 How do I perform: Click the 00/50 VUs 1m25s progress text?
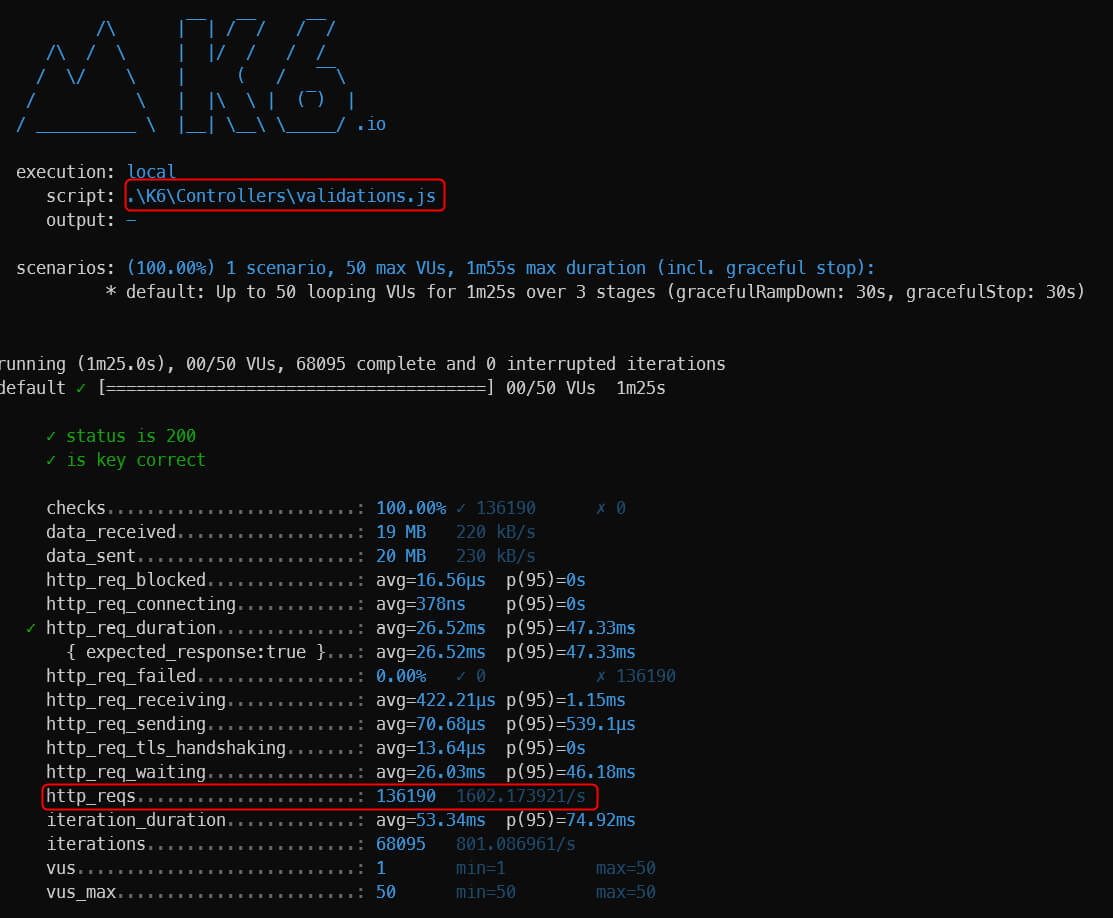coord(586,388)
